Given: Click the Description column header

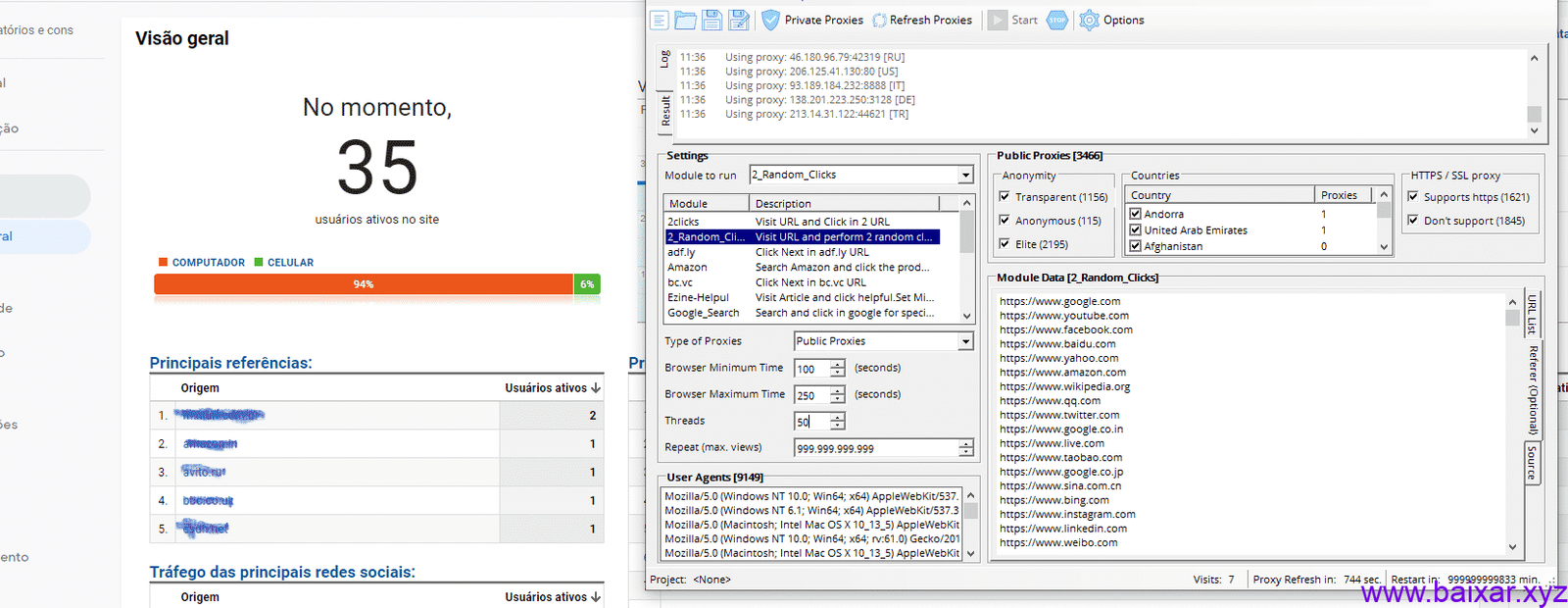Looking at the screenshot, I should 844,204.
